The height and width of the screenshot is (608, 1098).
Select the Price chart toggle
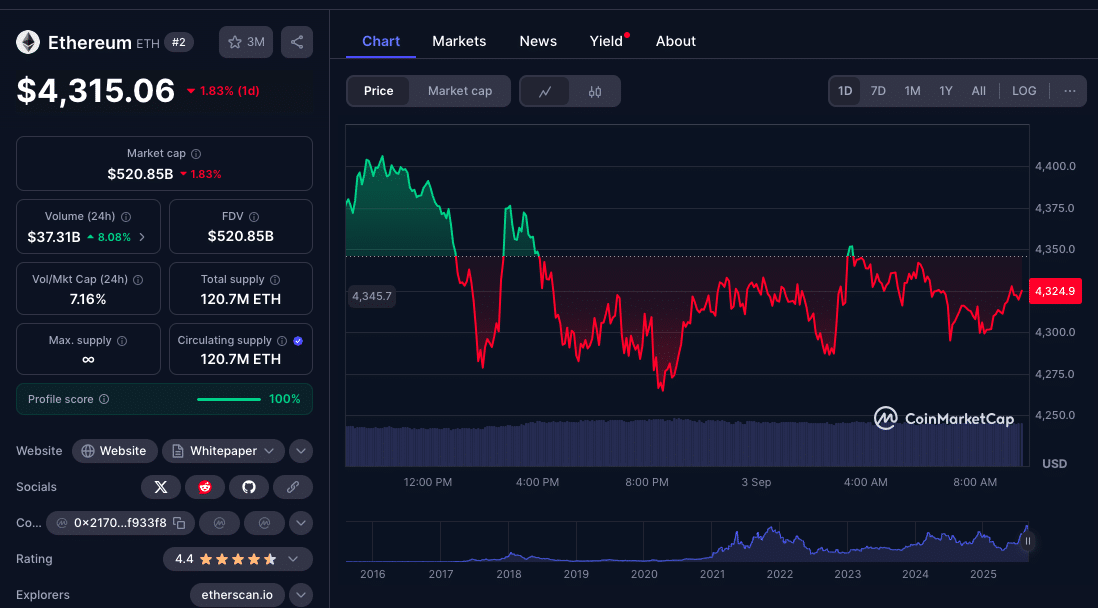pyautogui.click(x=378, y=91)
